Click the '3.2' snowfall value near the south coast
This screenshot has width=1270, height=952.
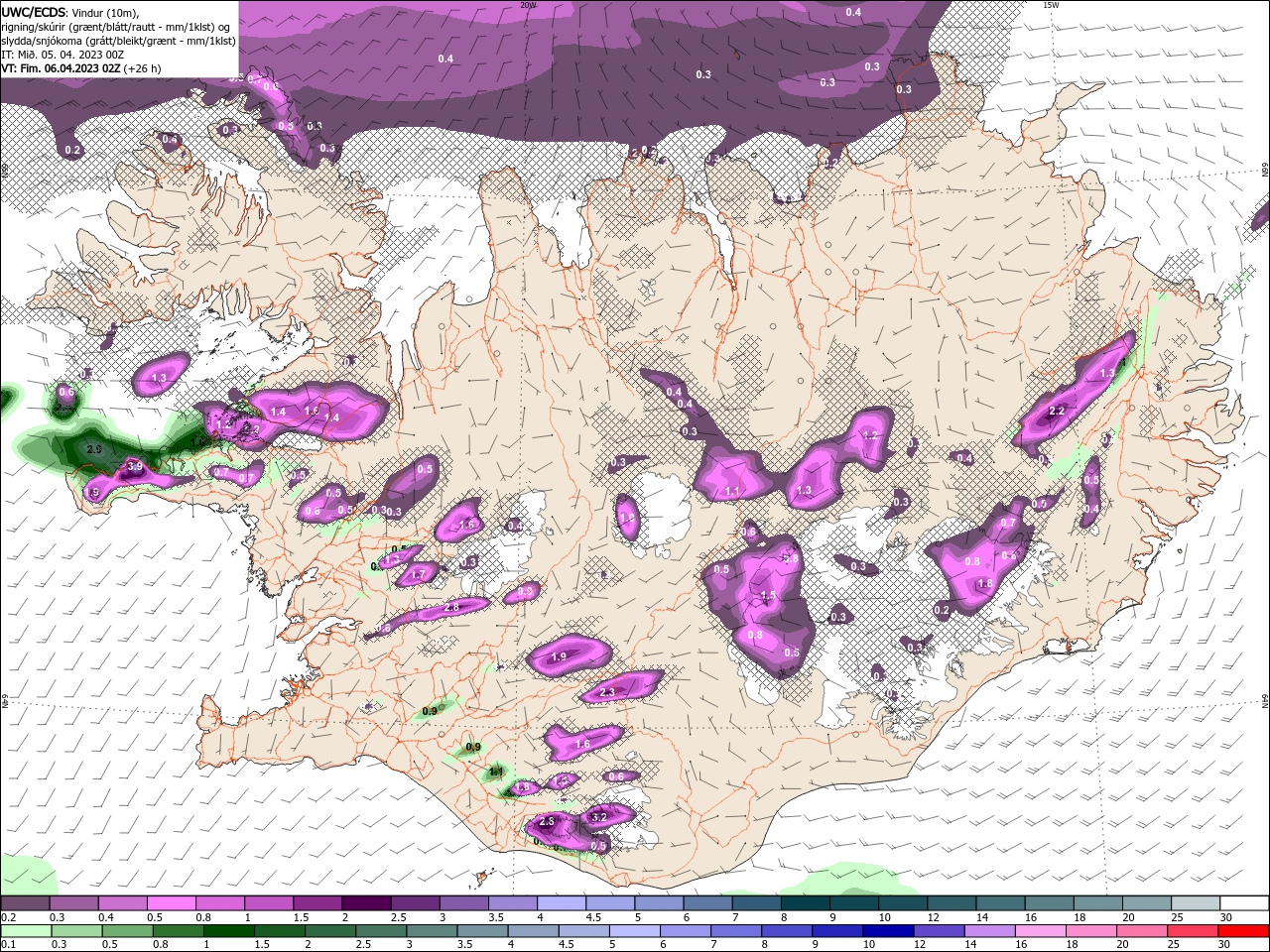598,817
